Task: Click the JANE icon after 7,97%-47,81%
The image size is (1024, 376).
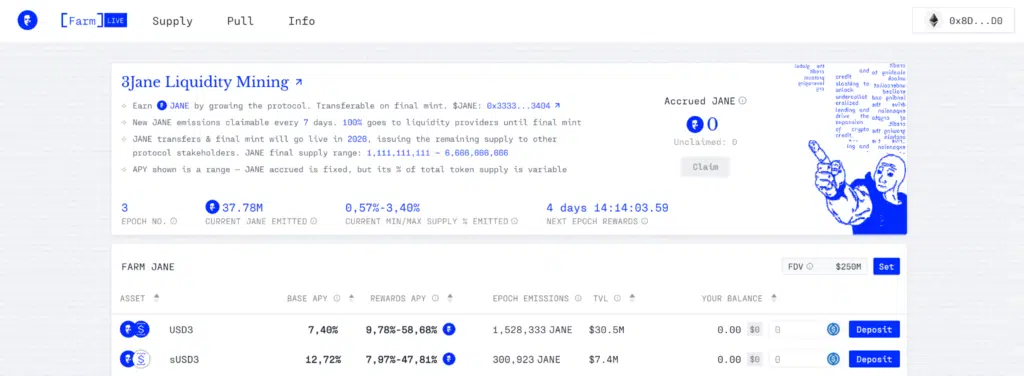Action: tap(449, 359)
